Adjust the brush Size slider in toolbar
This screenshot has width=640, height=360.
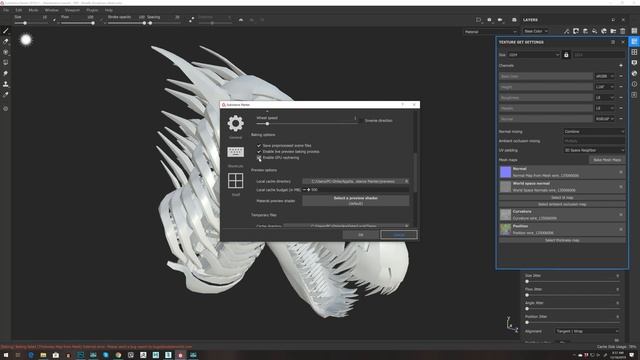[31, 23]
